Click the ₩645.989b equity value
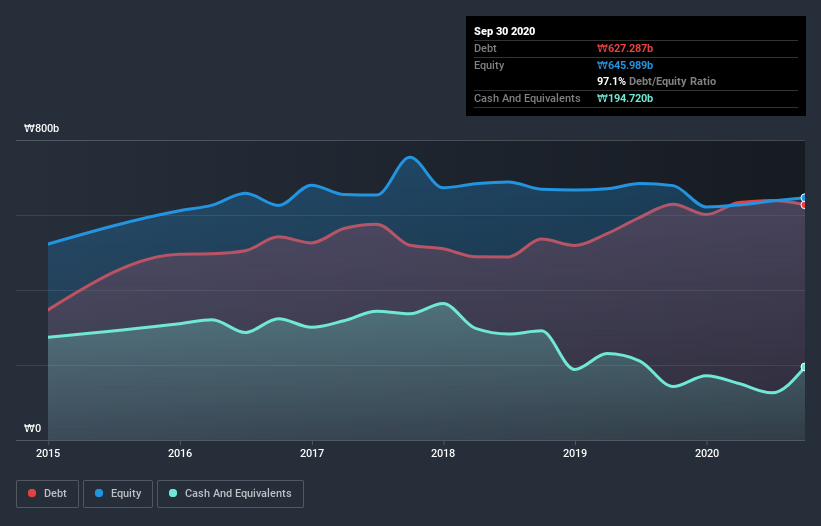Image resolution: width=821 pixels, height=526 pixels. (x=625, y=65)
